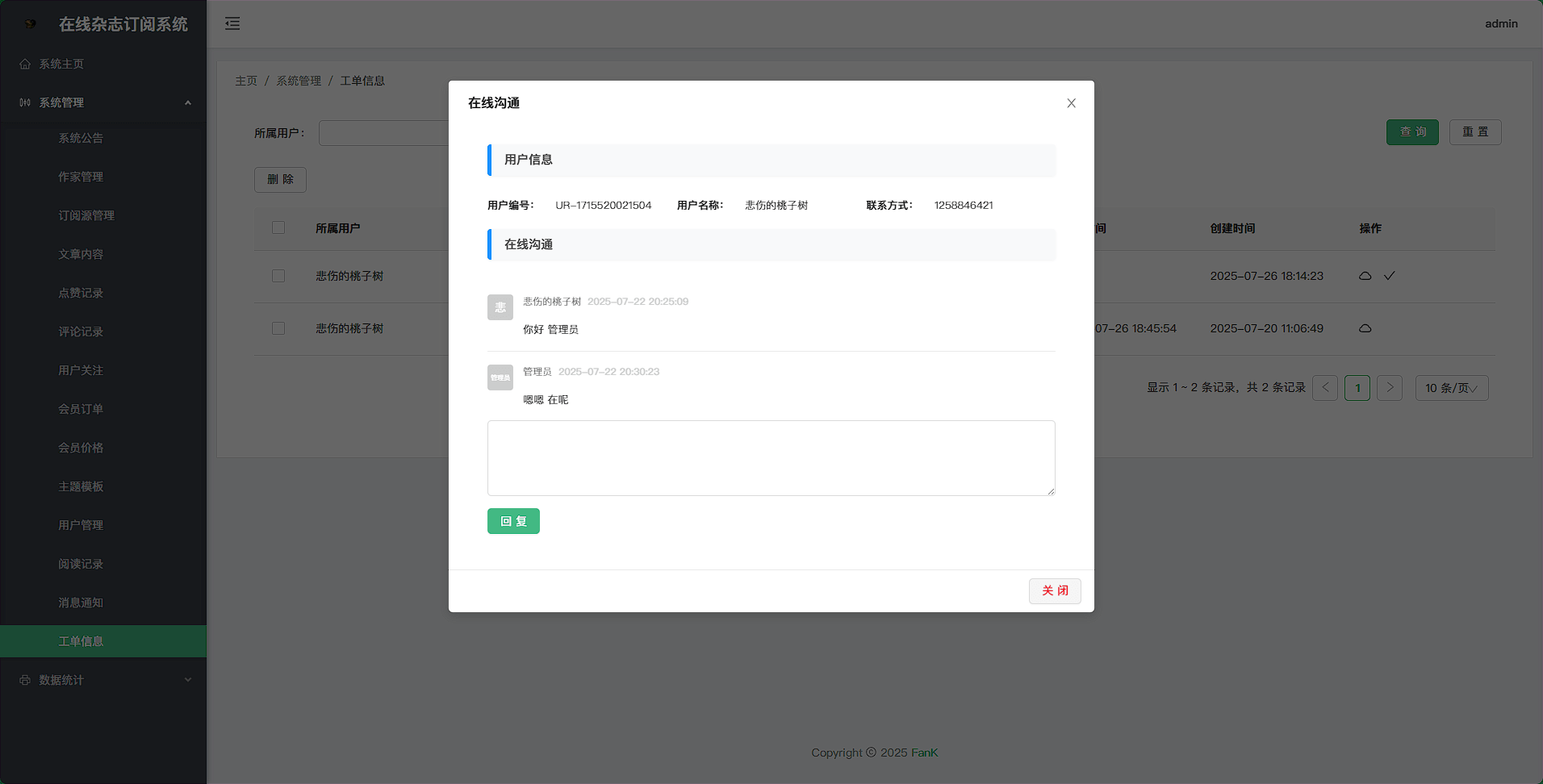Toggle the select-all checkbox in table header
Image resolution: width=1543 pixels, height=784 pixels.
[x=278, y=228]
